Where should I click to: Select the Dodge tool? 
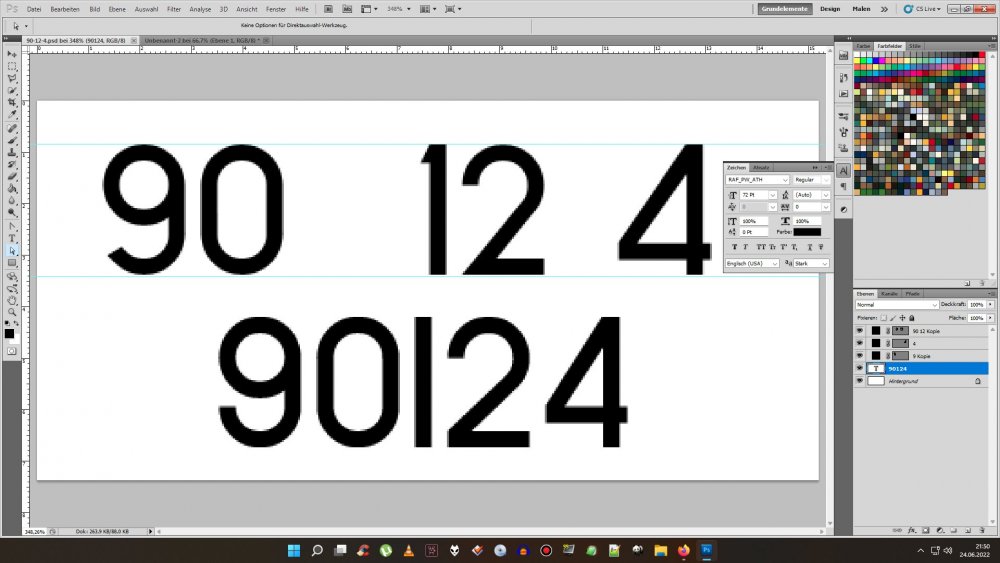pos(12,214)
